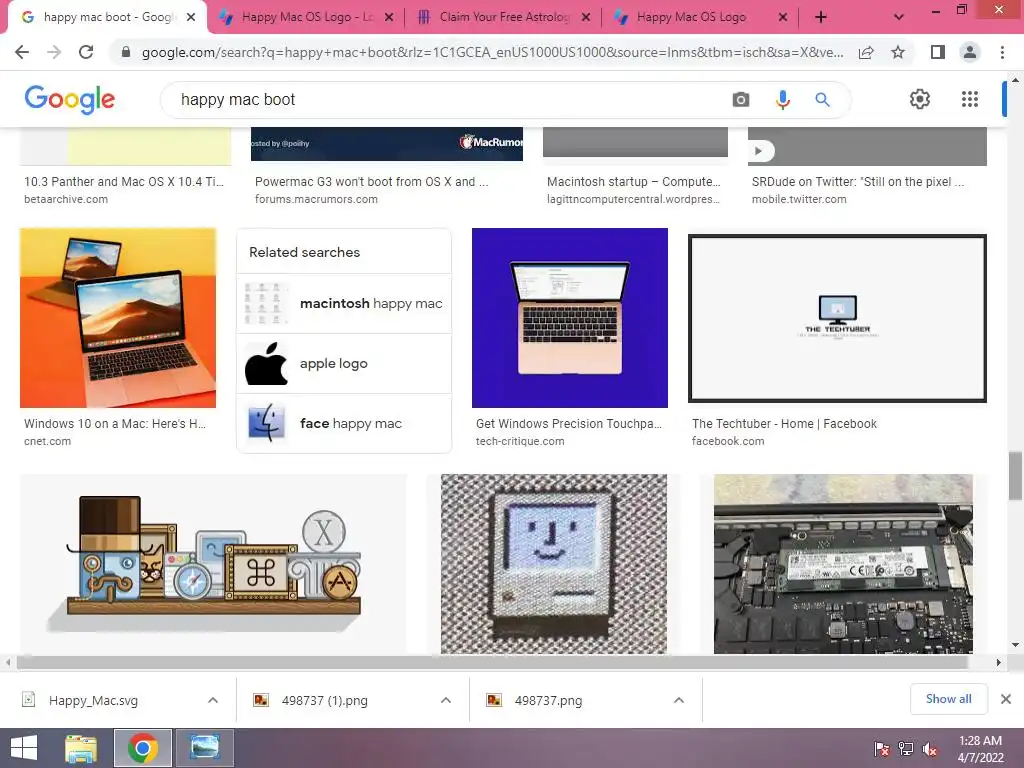
Task: Submit search with the magnifier icon
Action: click(x=822, y=100)
